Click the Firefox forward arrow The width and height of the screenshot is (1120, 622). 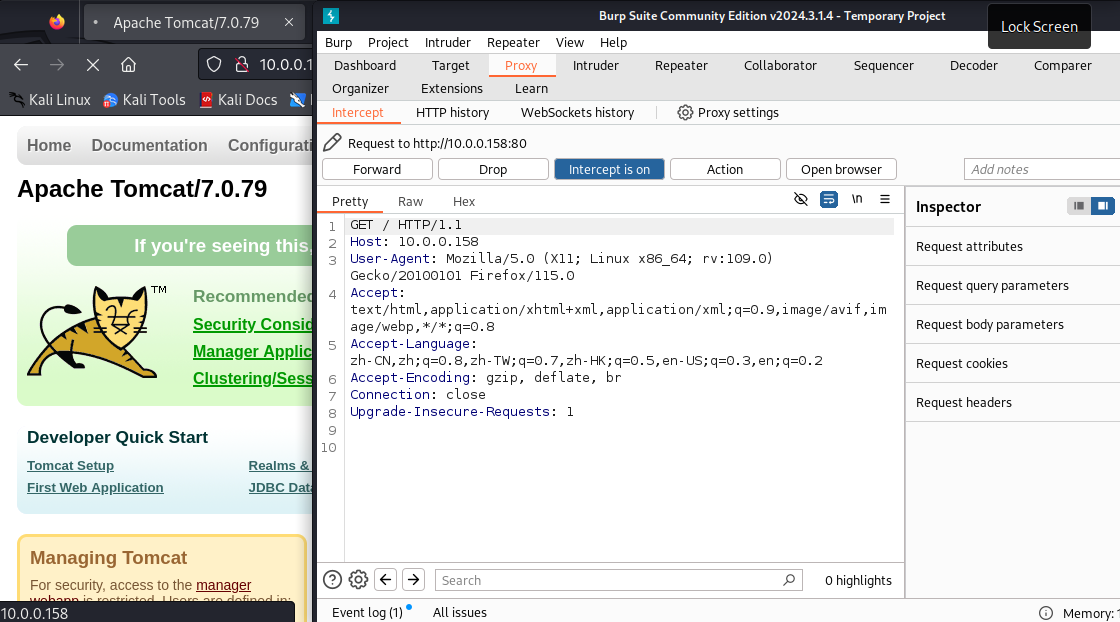(57, 65)
